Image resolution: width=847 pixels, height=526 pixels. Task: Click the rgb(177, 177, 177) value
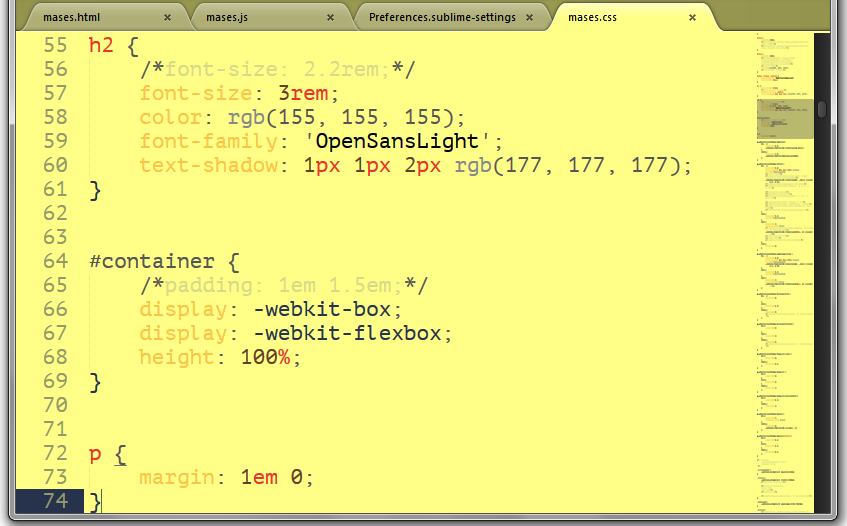pos(567,165)
